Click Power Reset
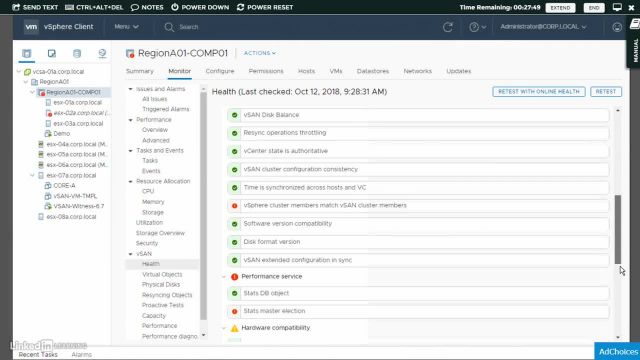Image resolution: width=640 pixels, height=360 pixels. 265,7
